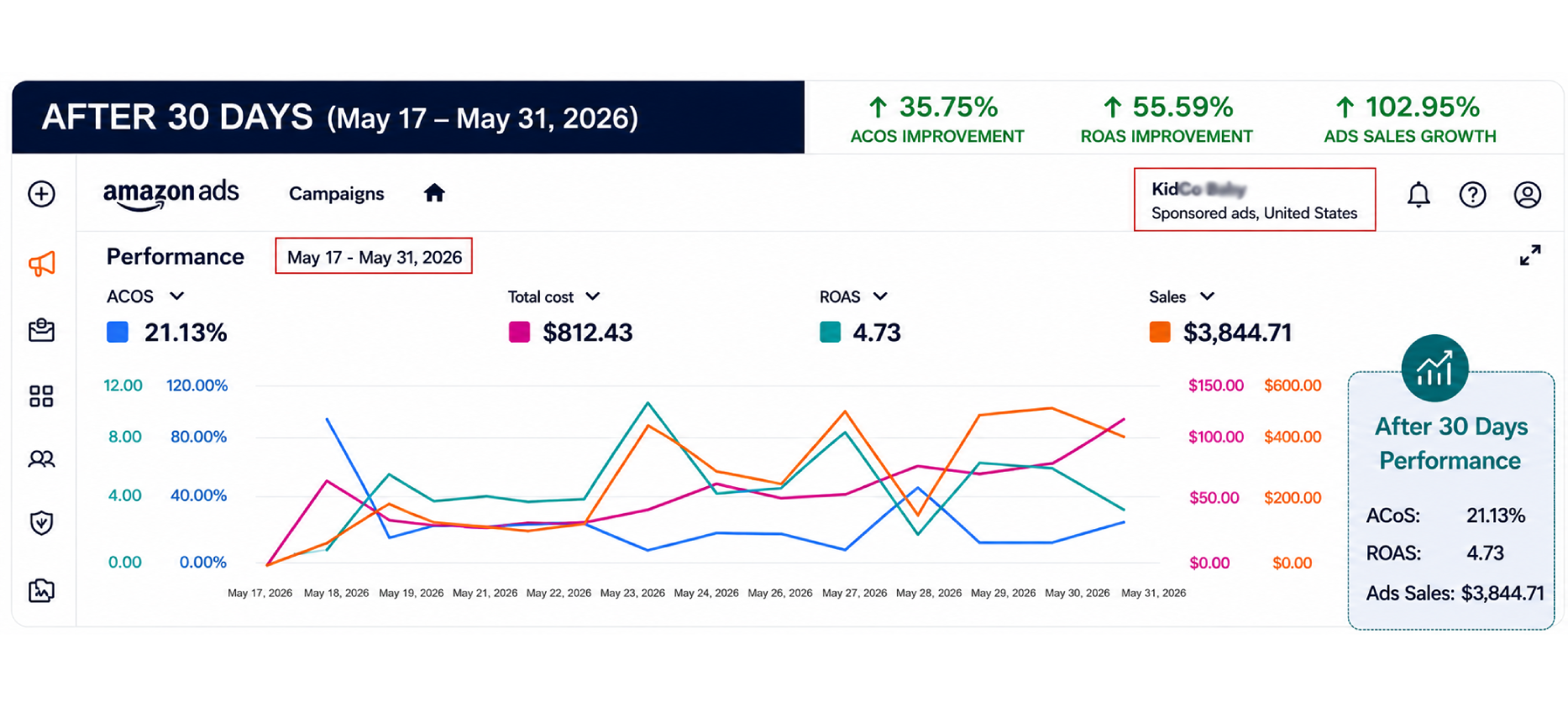Expand the ACOS metric dropdown
This screenshot has width=1568, height=707.
click(176, 296)
